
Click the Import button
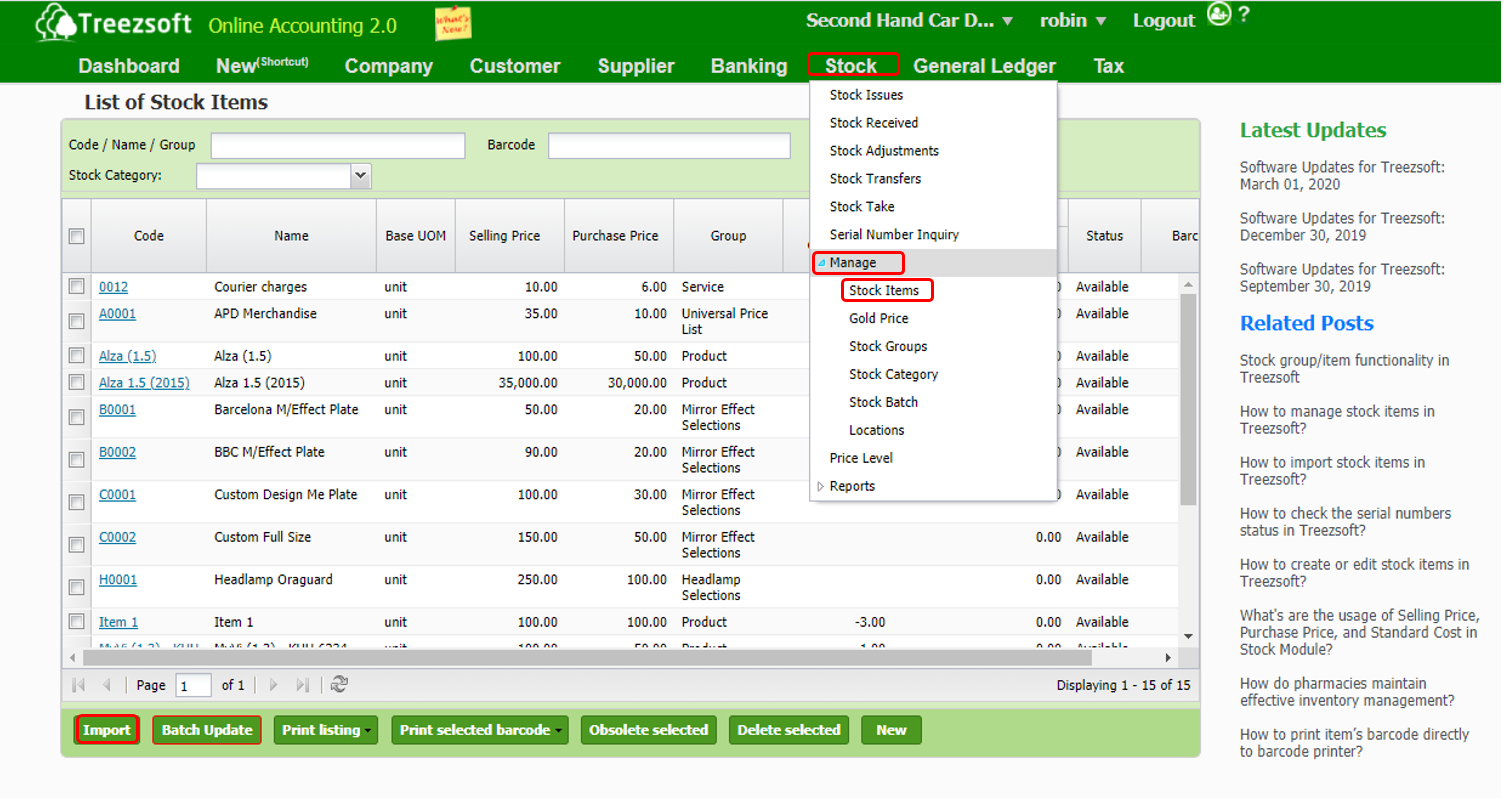(107, 730)
